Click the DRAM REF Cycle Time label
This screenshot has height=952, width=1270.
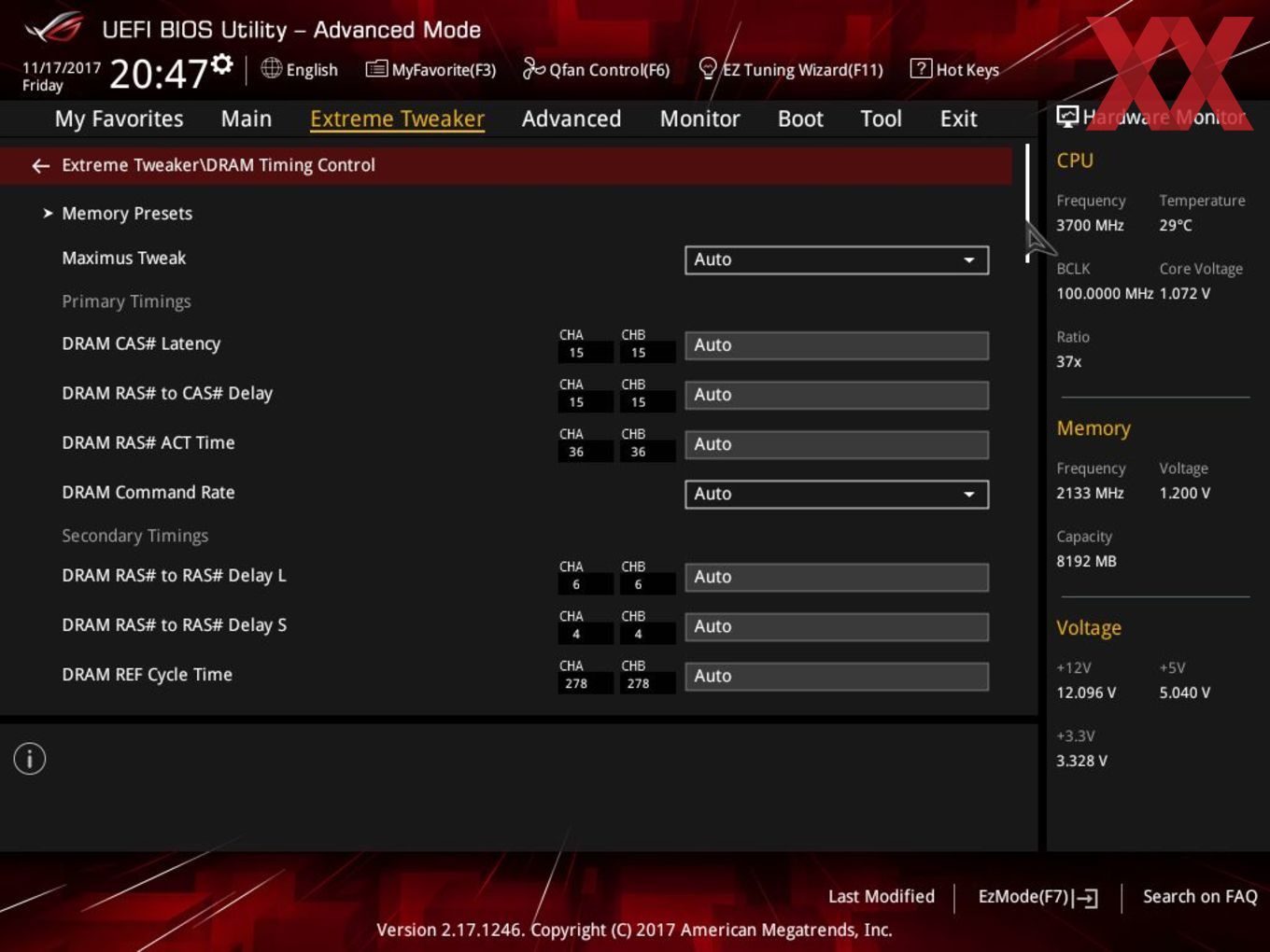click(x=147, y=674)
